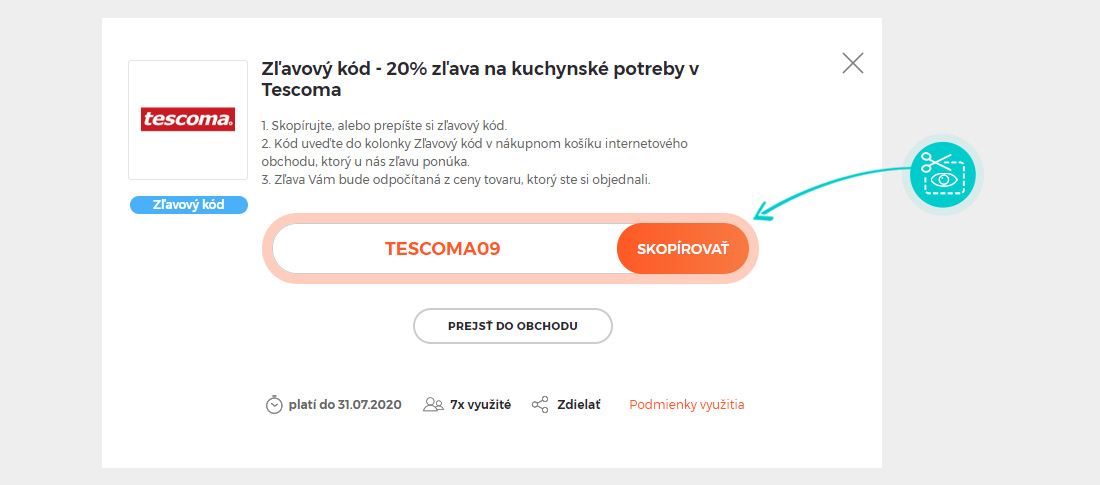
Task: Open sharing via Zdieľať label
Action: point(579,405)
